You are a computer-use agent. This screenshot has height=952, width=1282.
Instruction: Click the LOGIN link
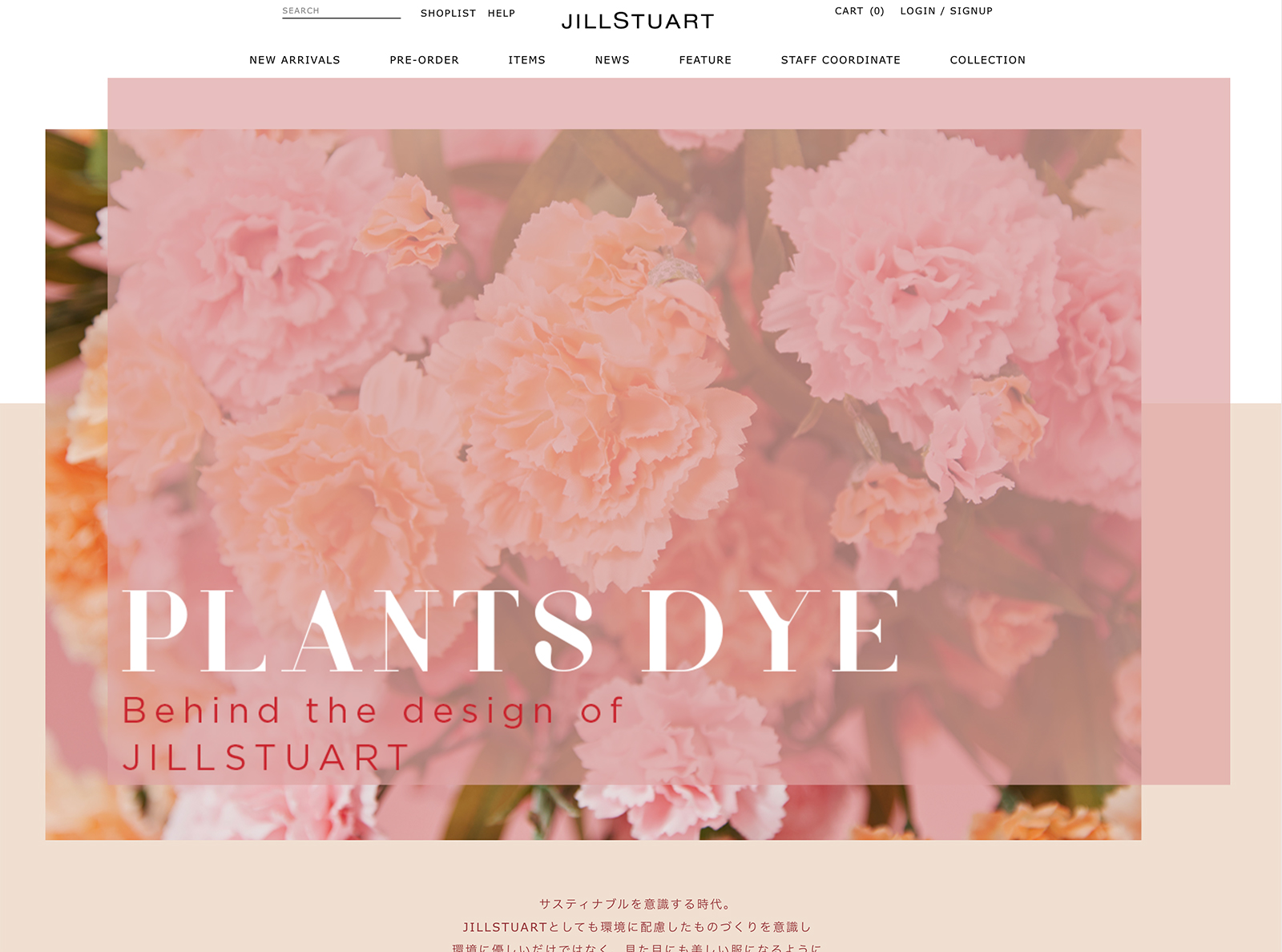(x=917, y=11)
